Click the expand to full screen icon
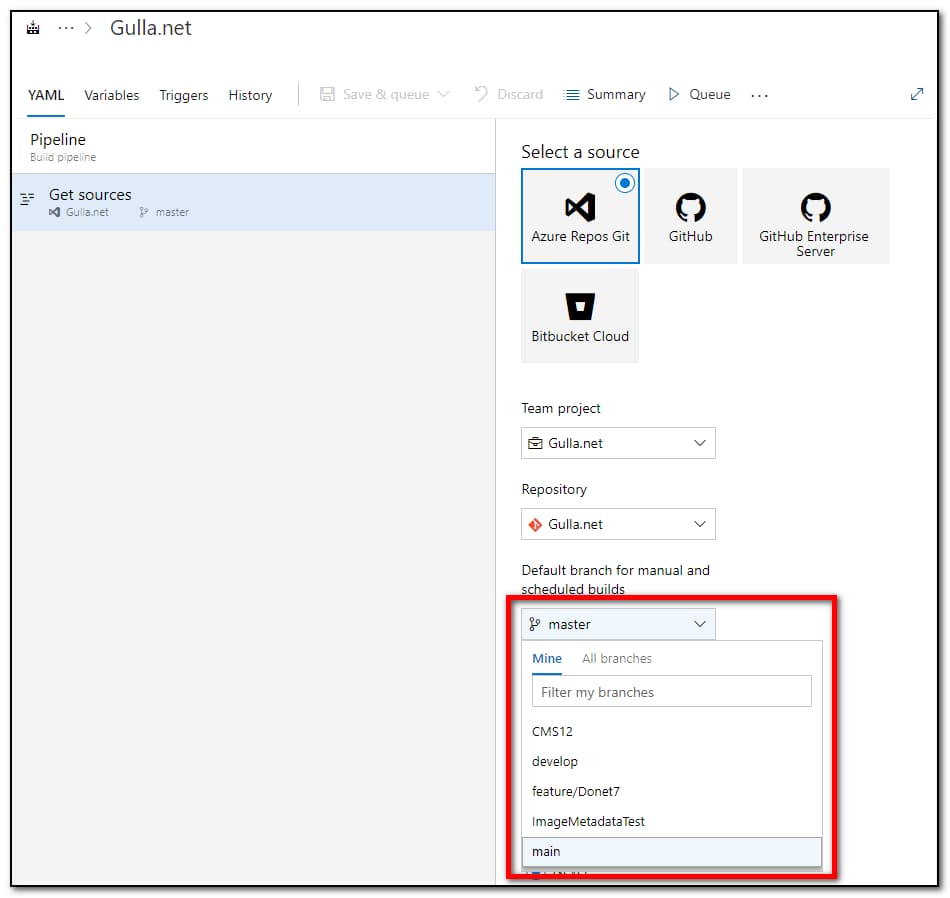950x898 pixels. (916, 94)
